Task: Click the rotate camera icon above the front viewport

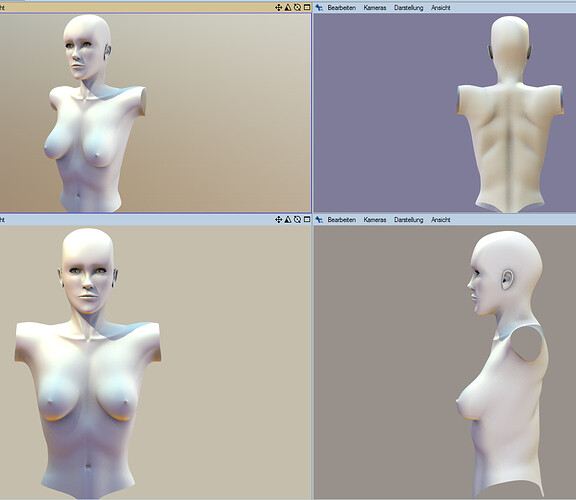Action: (x=298, y=219)
